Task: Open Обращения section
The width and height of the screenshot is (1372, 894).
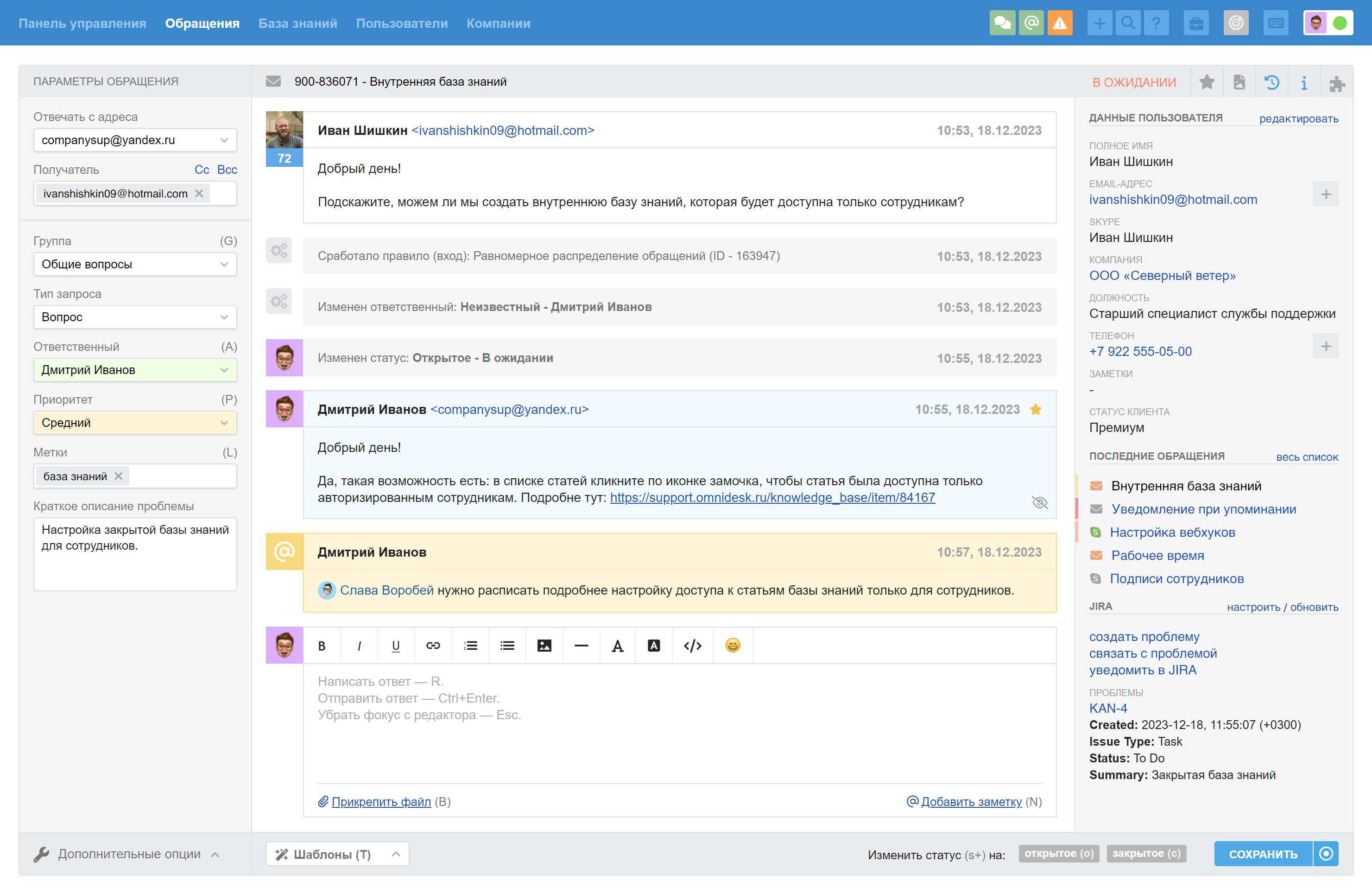Action: 202,23
